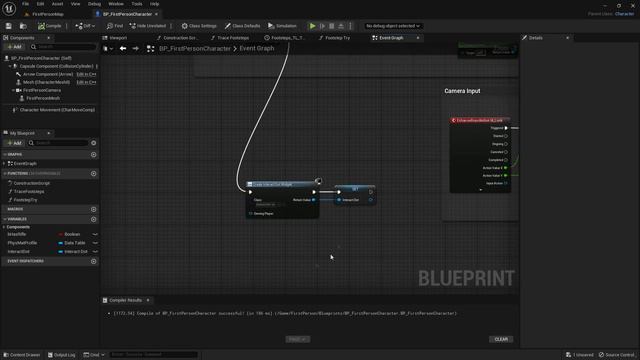This screenshot has width=640, height=360.
Task: Click the Data Table type color pill
Action: [60, 243]
